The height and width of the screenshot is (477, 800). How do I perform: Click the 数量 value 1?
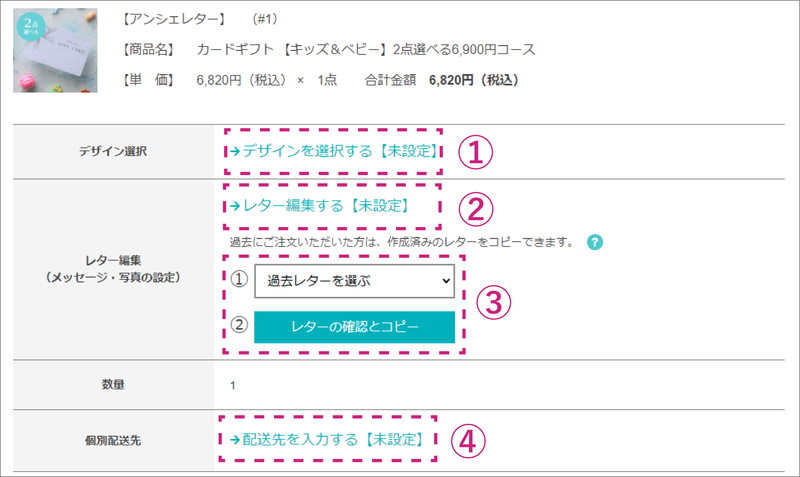(233, 385)
